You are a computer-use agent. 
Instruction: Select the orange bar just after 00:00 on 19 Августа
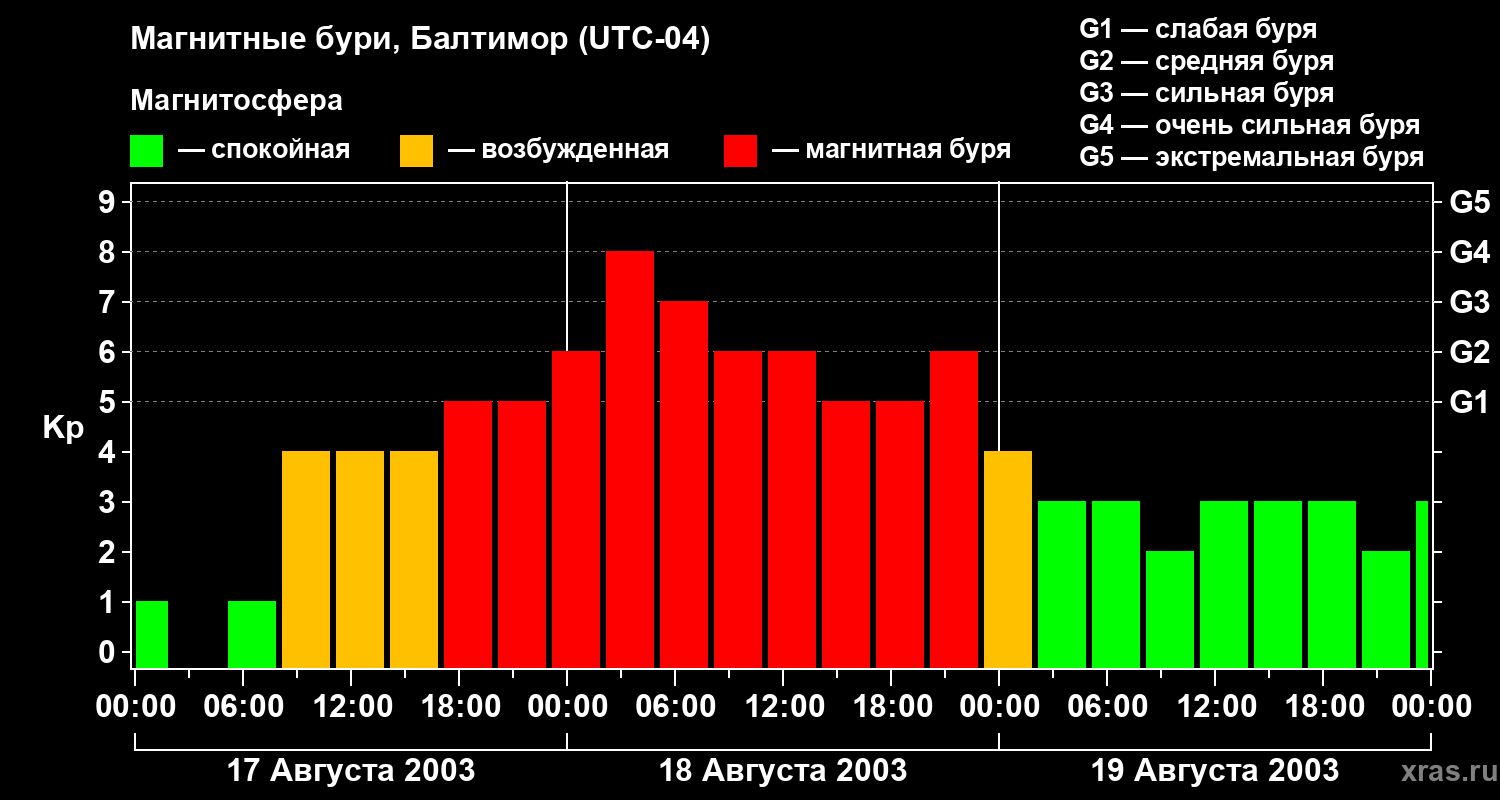pos(1008,560)
